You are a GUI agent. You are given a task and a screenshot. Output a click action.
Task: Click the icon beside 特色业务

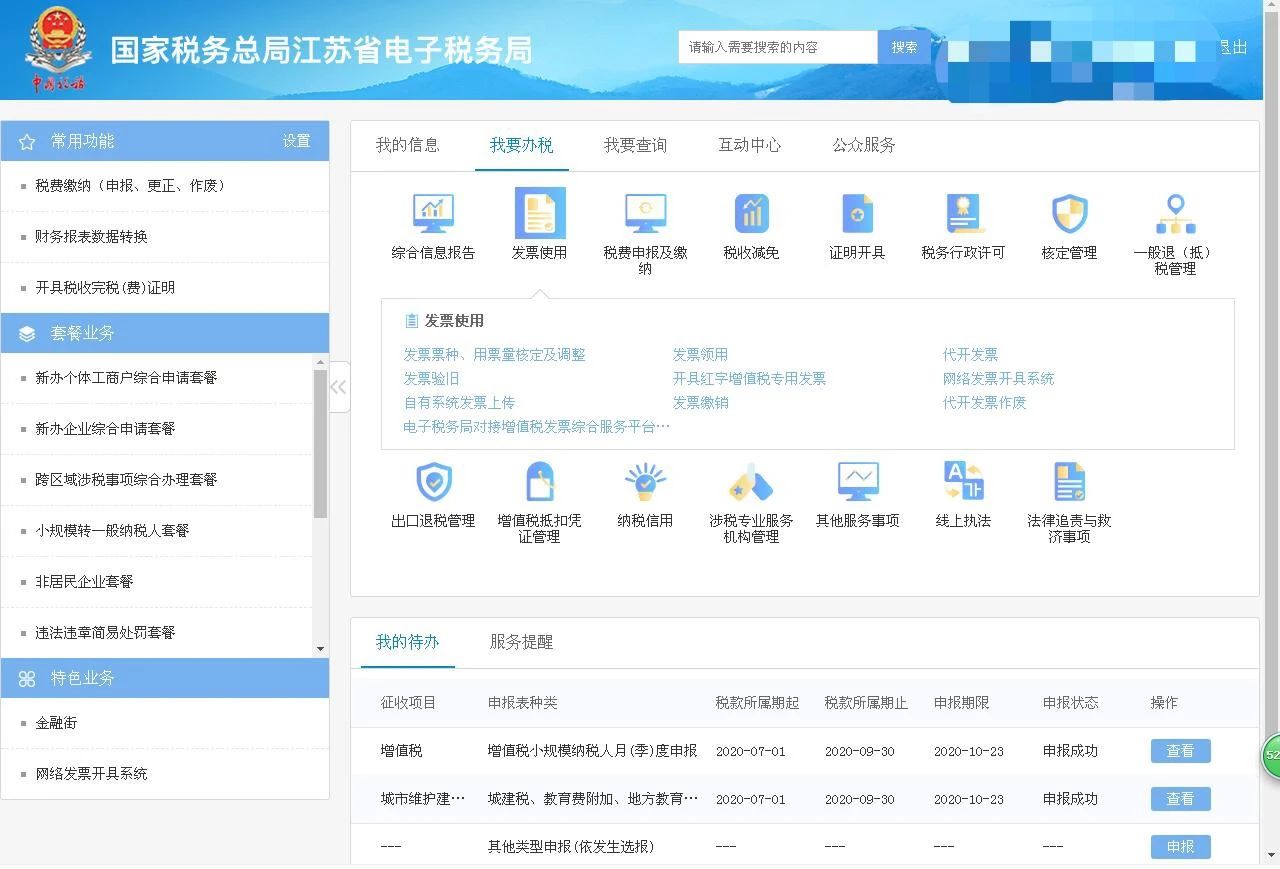(x=27, y=679)
